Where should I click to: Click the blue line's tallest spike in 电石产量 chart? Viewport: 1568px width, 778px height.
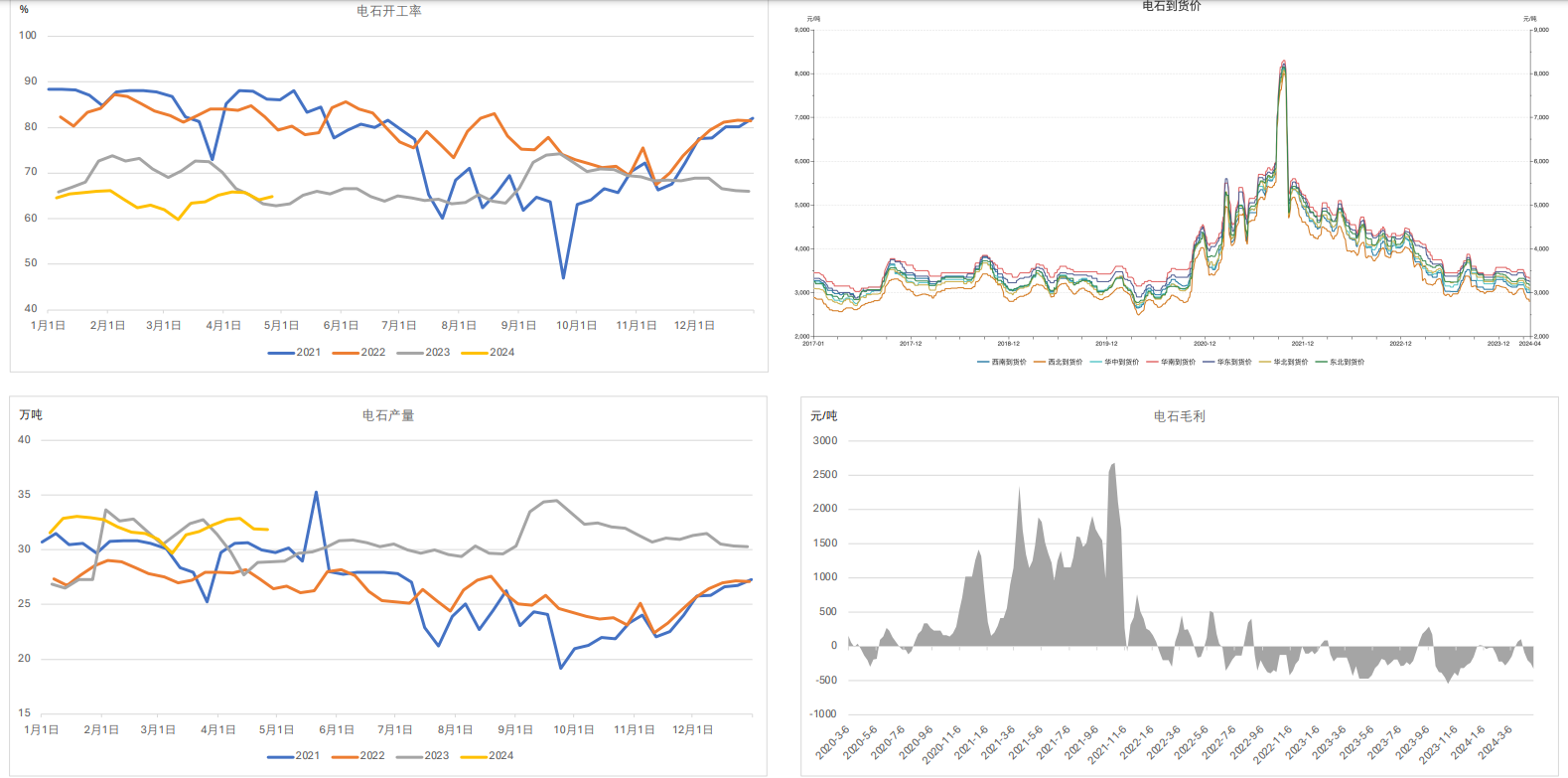click(316, 492)
